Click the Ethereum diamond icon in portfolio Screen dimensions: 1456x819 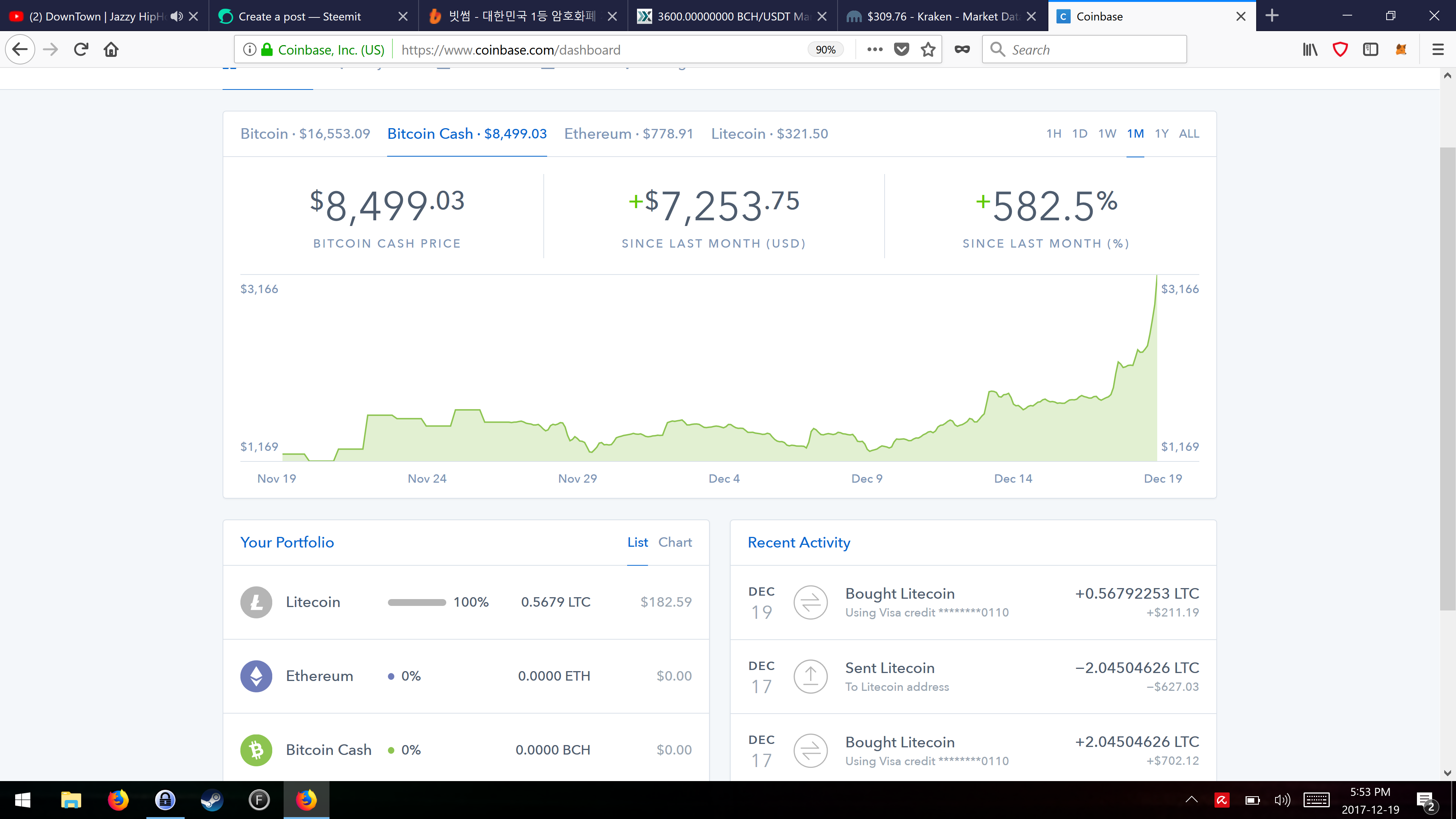256,676
